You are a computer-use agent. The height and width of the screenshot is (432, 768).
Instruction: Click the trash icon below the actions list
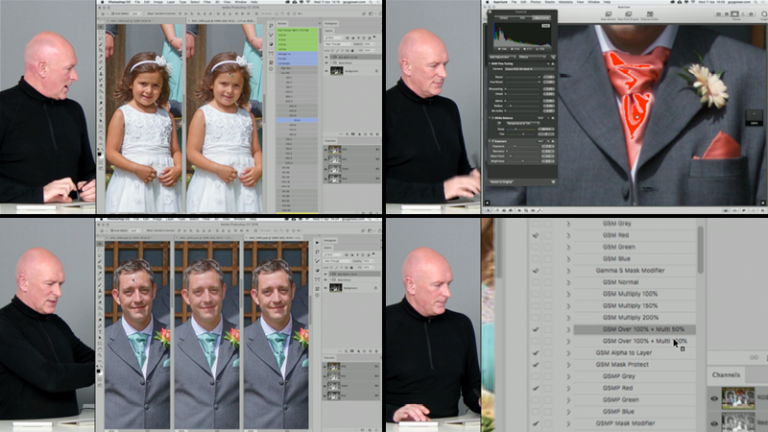pos(682,347)
